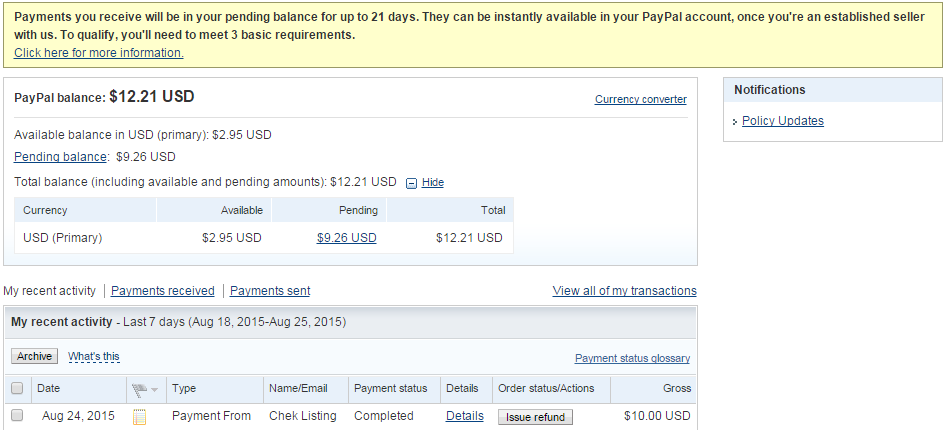
Task: Open the Currency converter link
Action: 640,99
